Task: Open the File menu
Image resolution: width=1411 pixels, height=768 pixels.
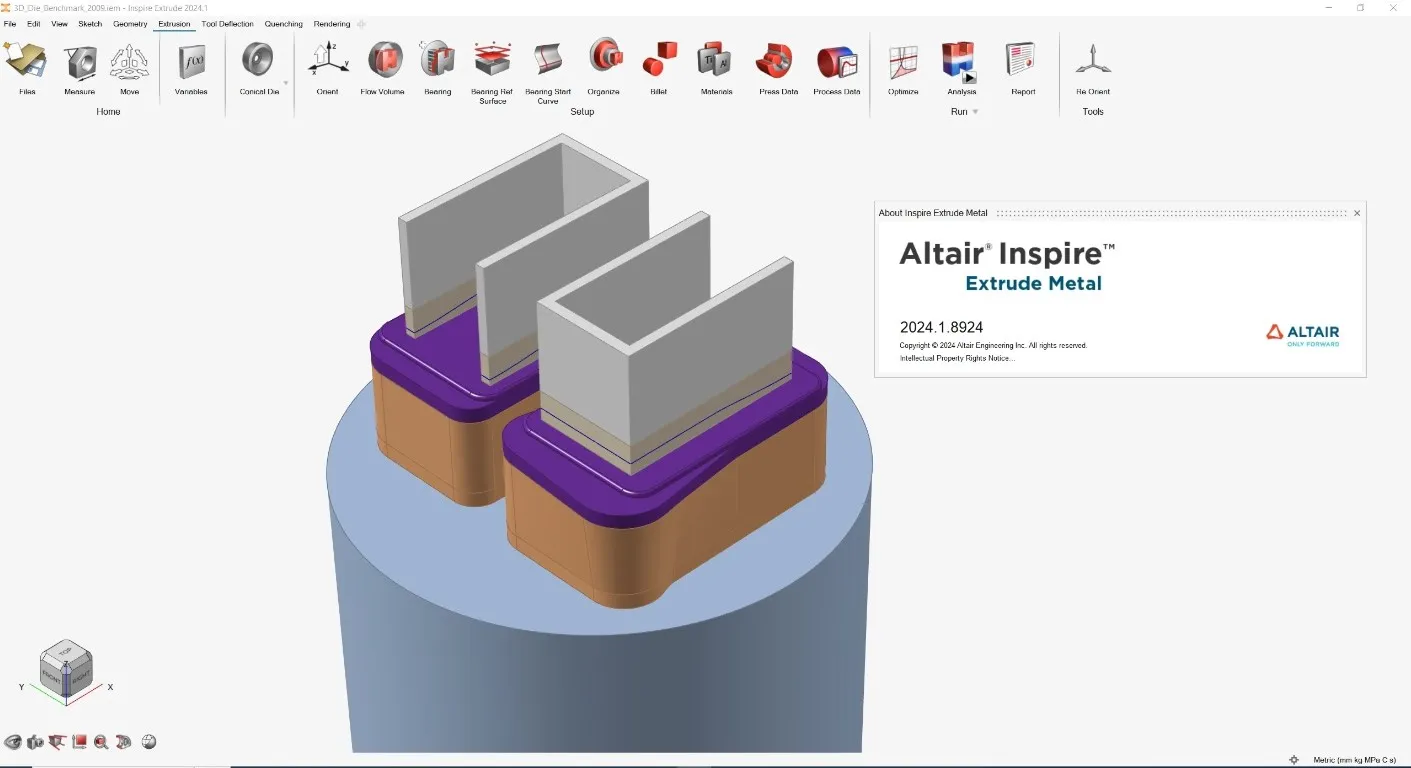Action: pyautogui.click(x=10, y=24)
